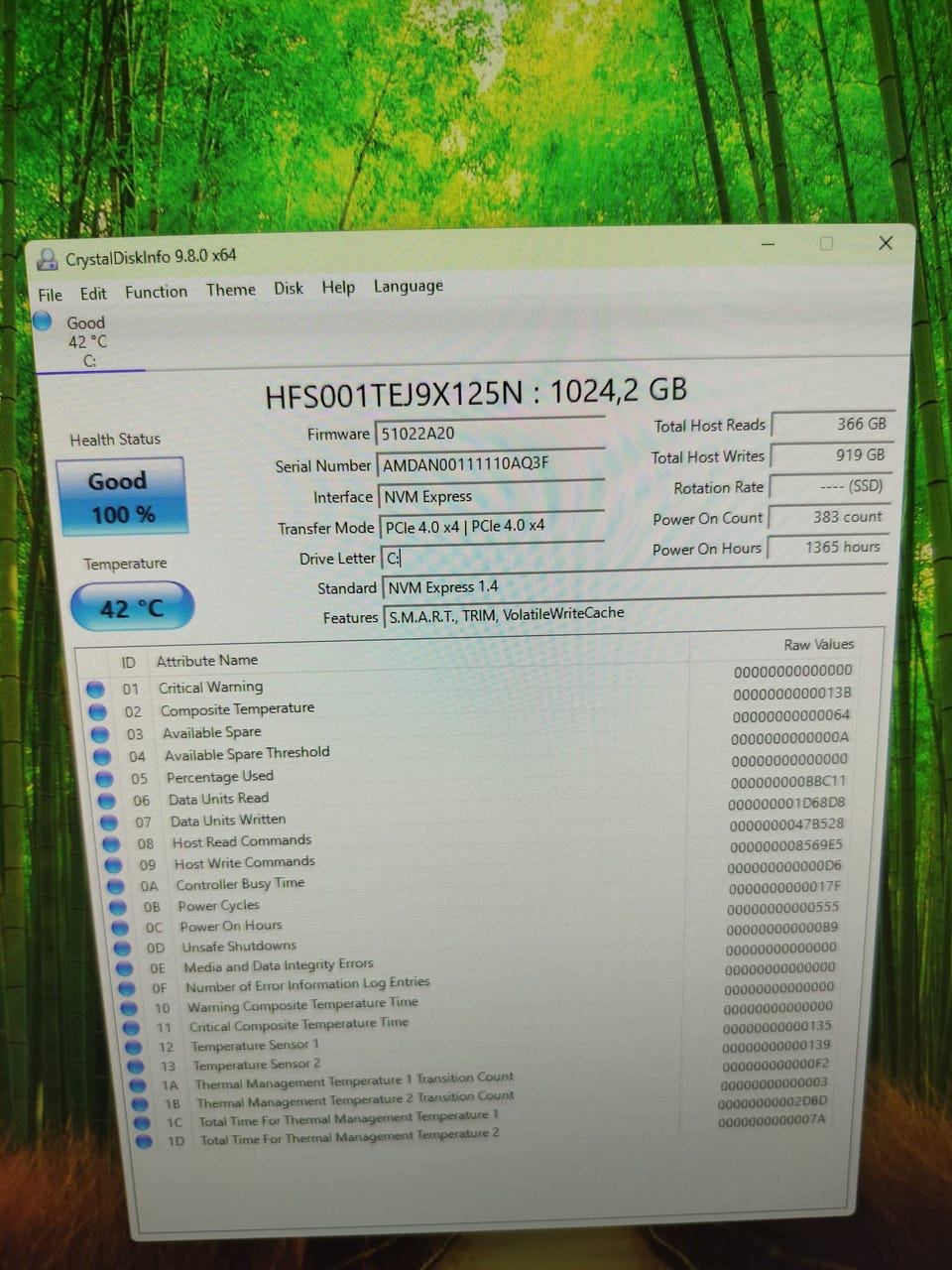Click the status orb for attribute 1D
Image resolution: width=952 pixels, height=1270 pixels.
144,1142
